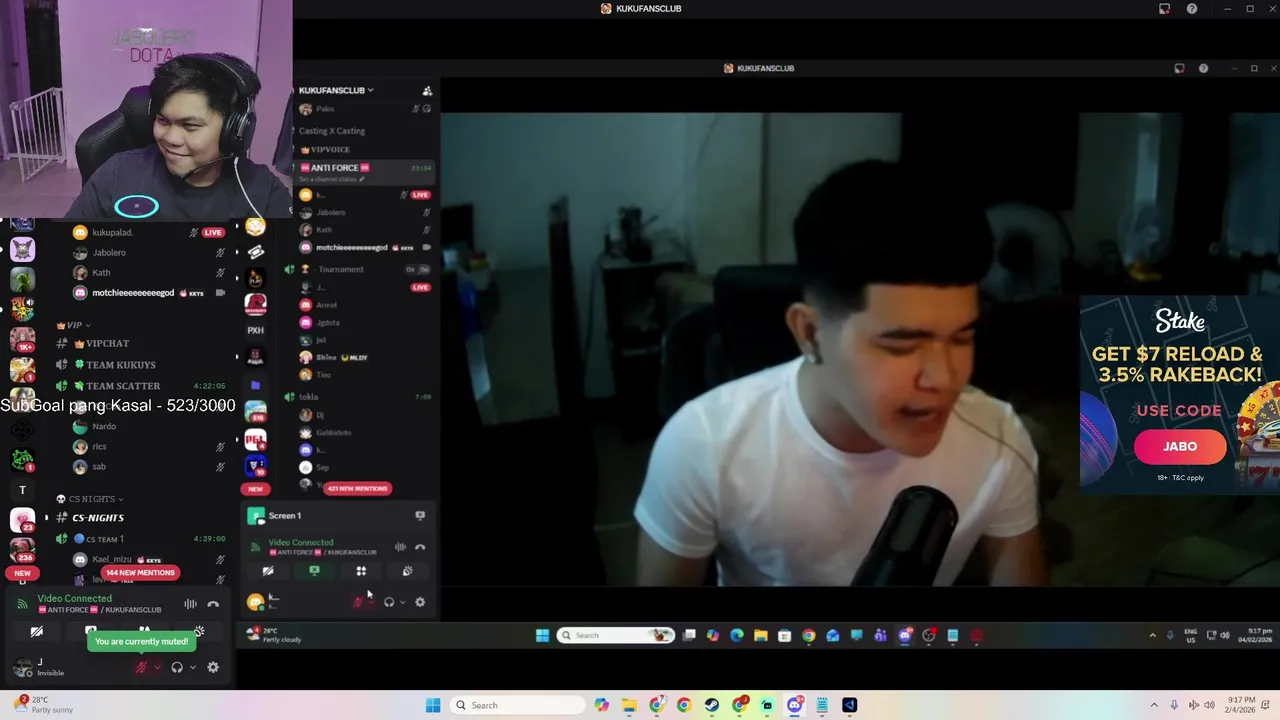Screen dimensions: 1280x720
Task: Open mic options arrow beside streamed mute button
Action: (x=372, y=602)
